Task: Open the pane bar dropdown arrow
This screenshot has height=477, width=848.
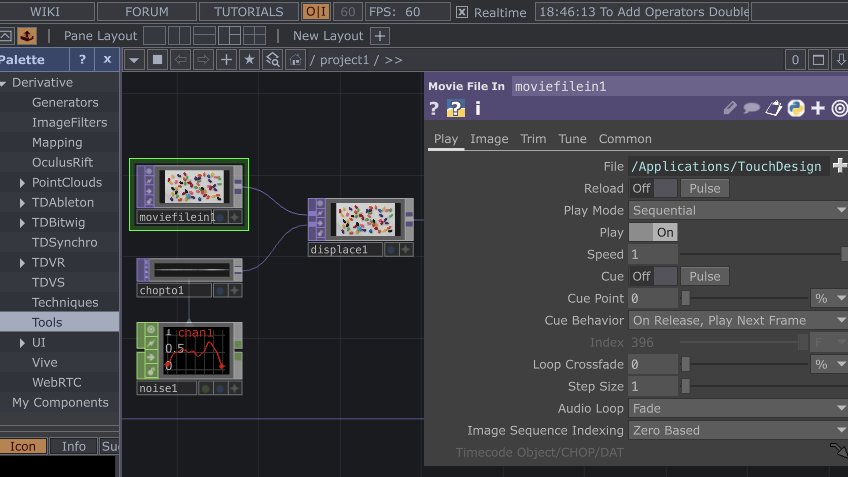Action: (x=134, y=59)
